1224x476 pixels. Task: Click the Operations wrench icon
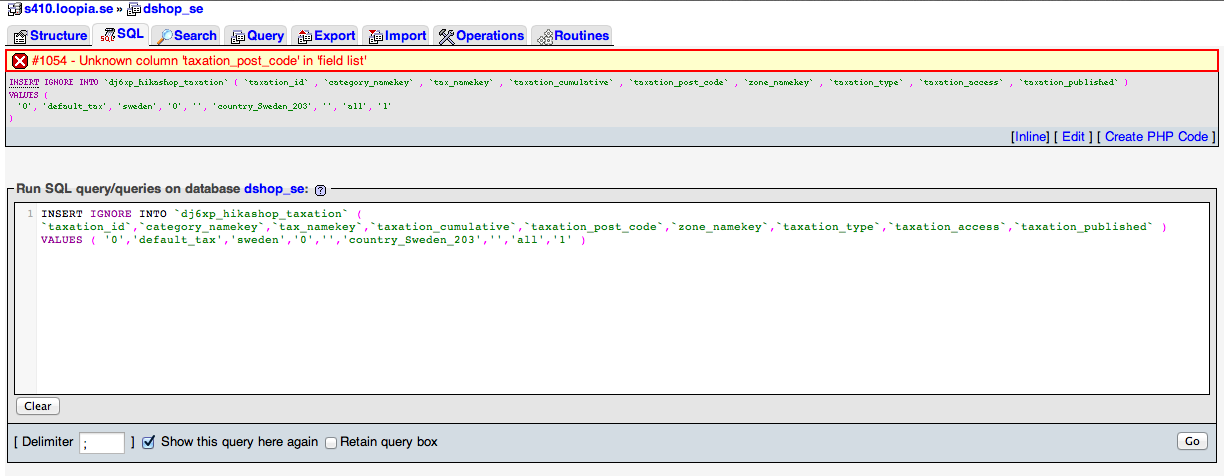(446, 36)
